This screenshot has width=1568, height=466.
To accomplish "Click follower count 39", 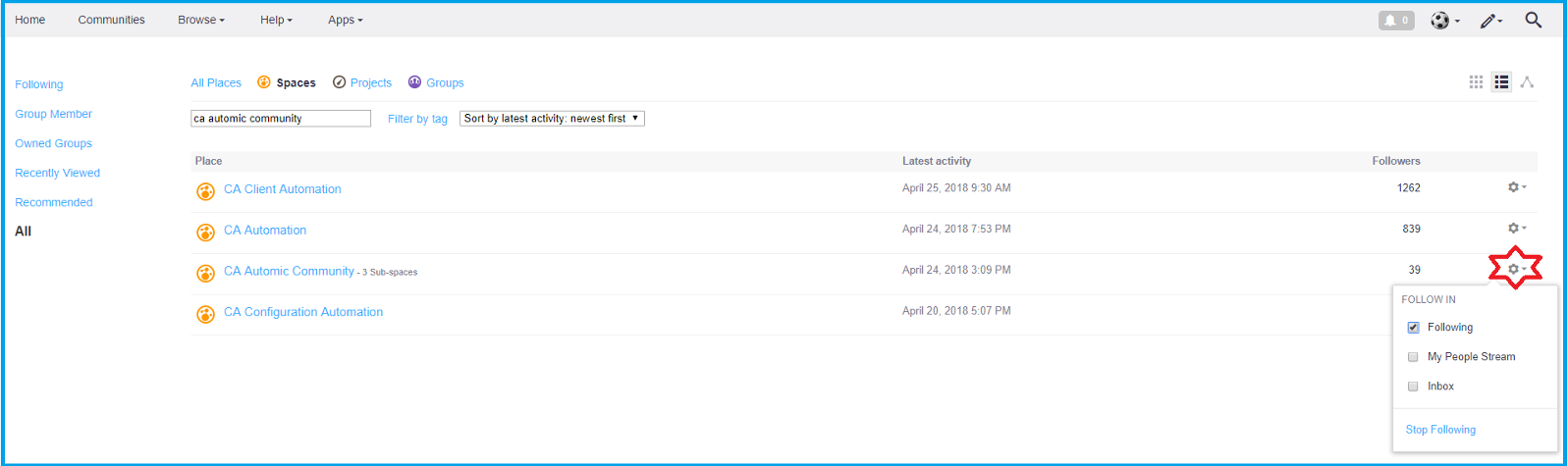I will coord(1415,270).
